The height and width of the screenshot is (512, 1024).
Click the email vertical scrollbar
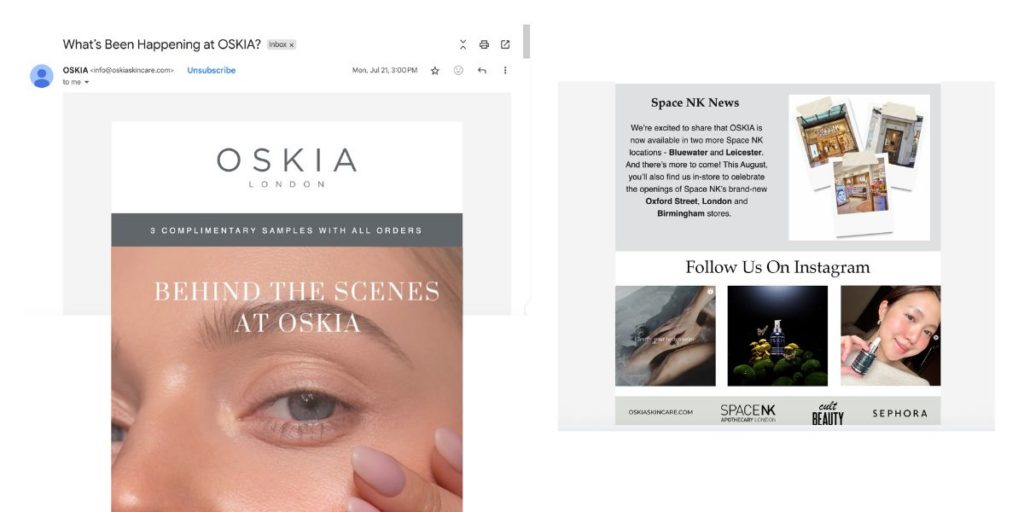526,42
